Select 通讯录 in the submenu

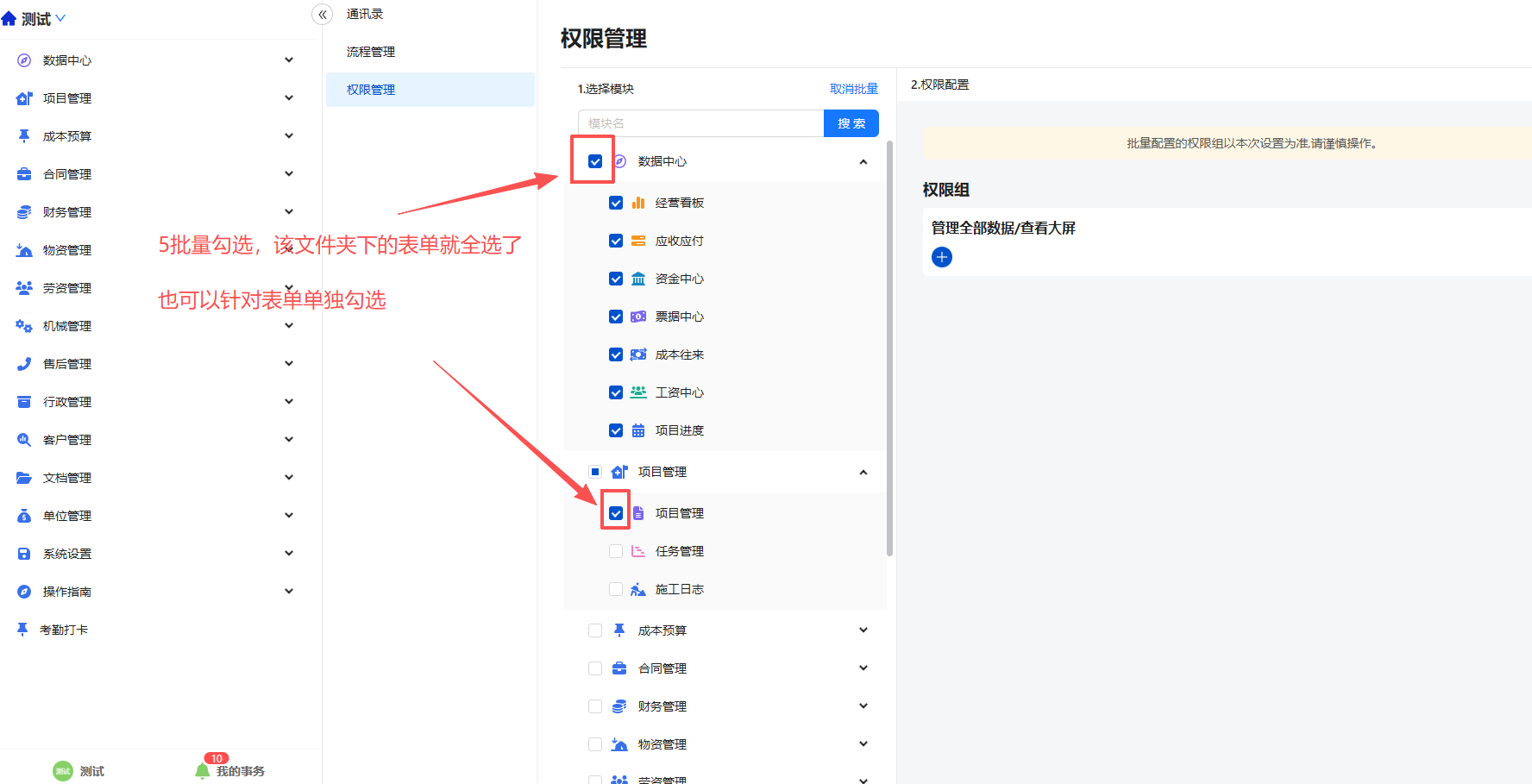point(365,14)
